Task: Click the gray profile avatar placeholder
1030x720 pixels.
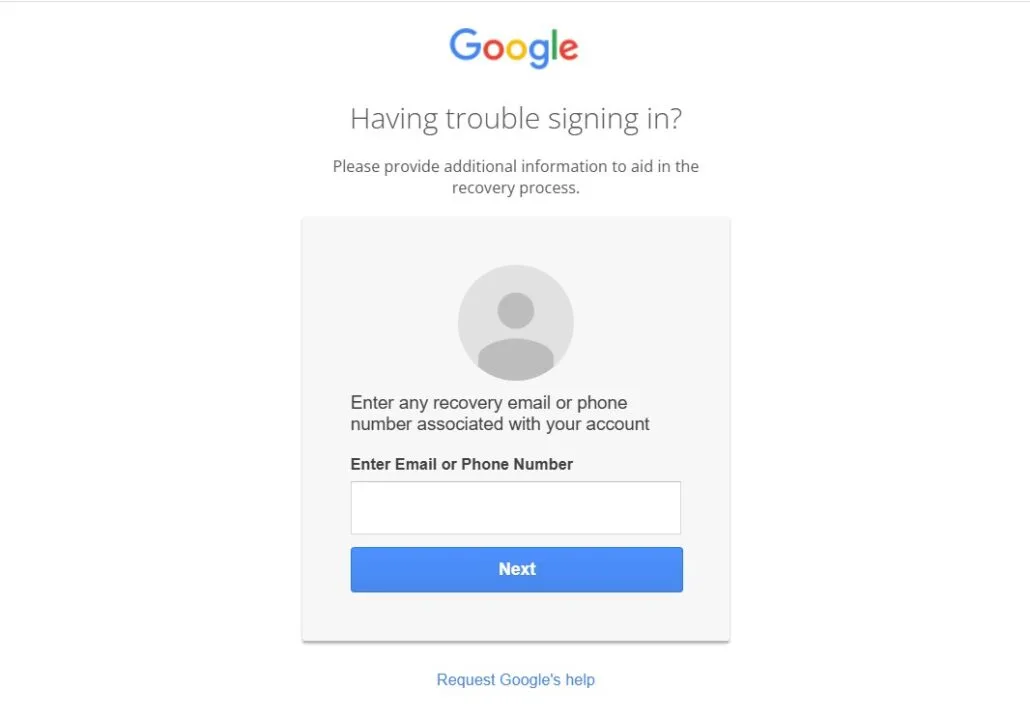Action: coord(516,323)
